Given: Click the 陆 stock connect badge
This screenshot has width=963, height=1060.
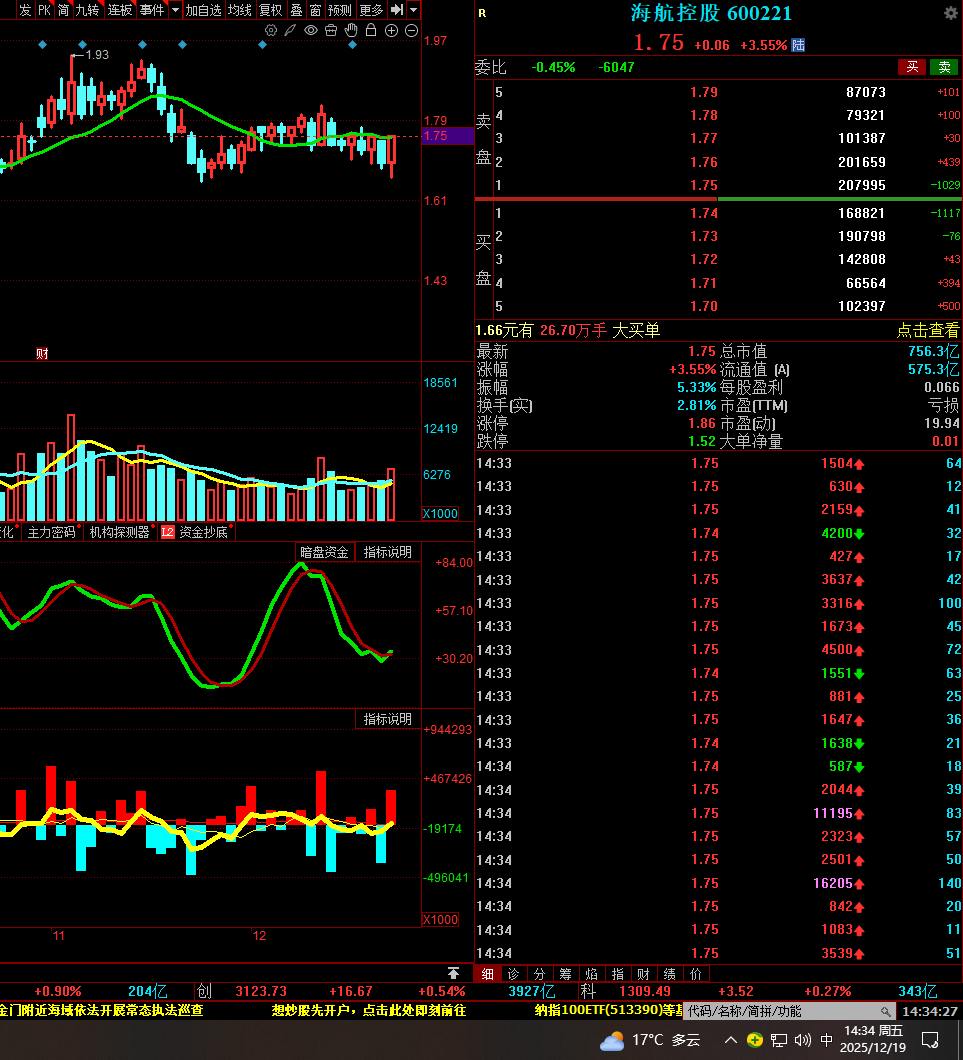Looking at the screenshot, I should point(798,45).
